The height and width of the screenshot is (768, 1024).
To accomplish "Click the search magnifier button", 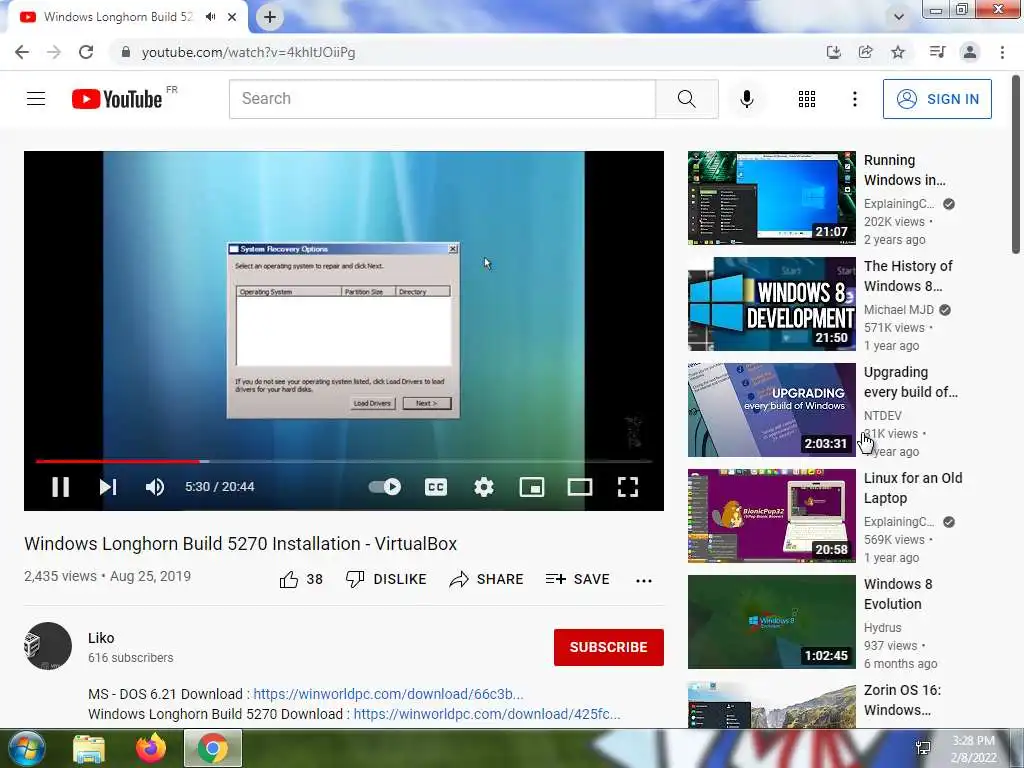I will click(x=686, y=99).
